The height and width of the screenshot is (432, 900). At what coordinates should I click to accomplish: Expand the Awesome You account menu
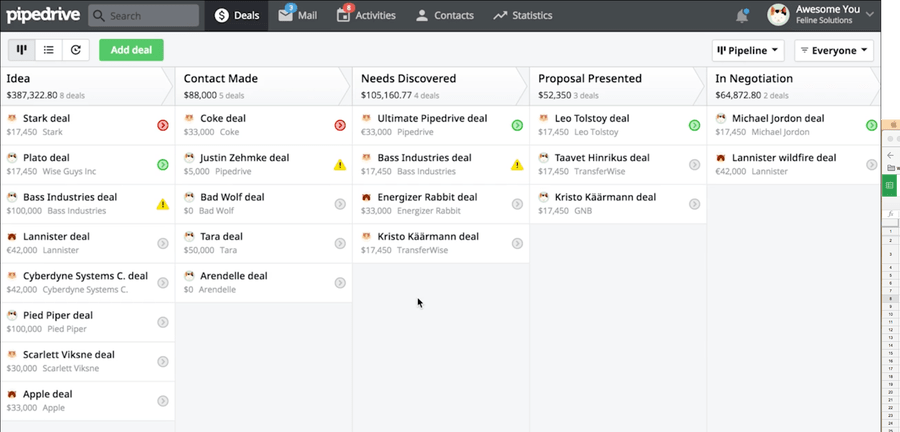(870, 14)
